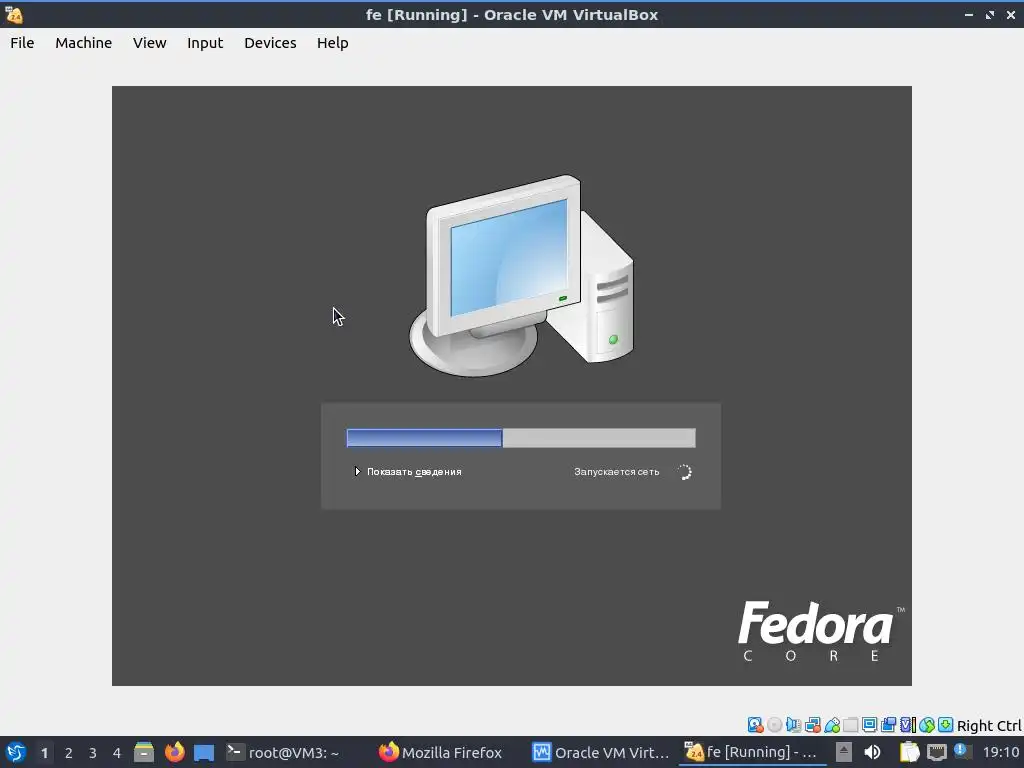Open the Devices menu
The height and width of the screenshot is (768, 1024).
click(270, 43)
